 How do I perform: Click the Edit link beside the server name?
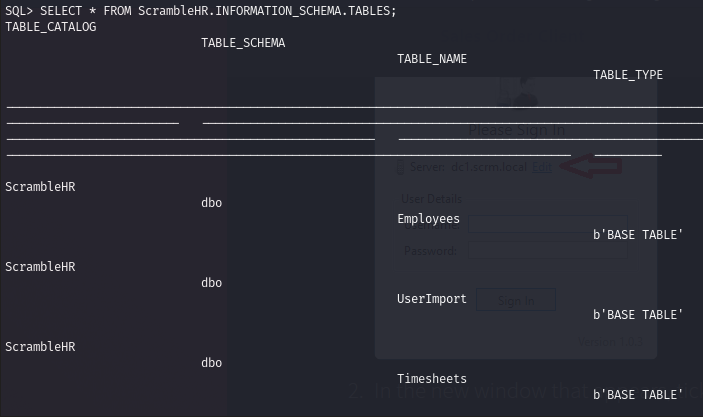pos(541,167)
